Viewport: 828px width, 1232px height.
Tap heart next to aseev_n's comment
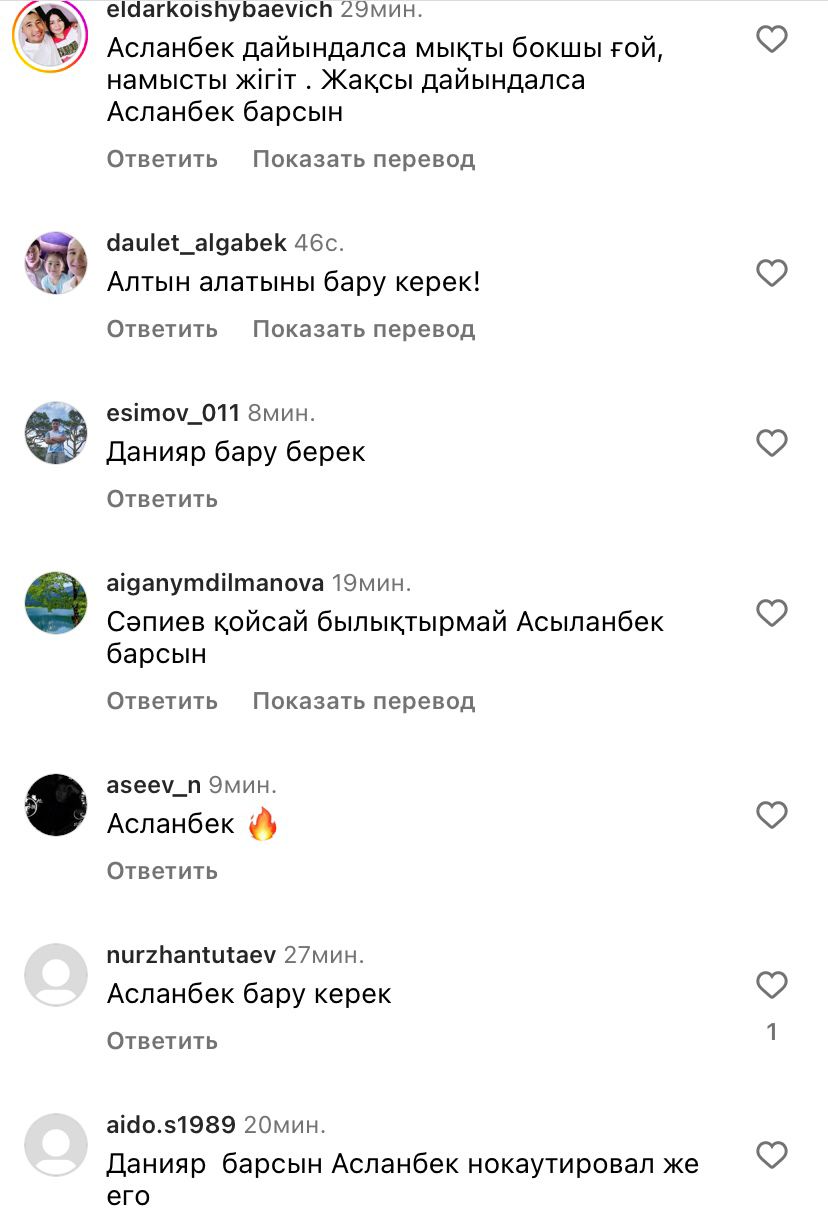(771, 815)
